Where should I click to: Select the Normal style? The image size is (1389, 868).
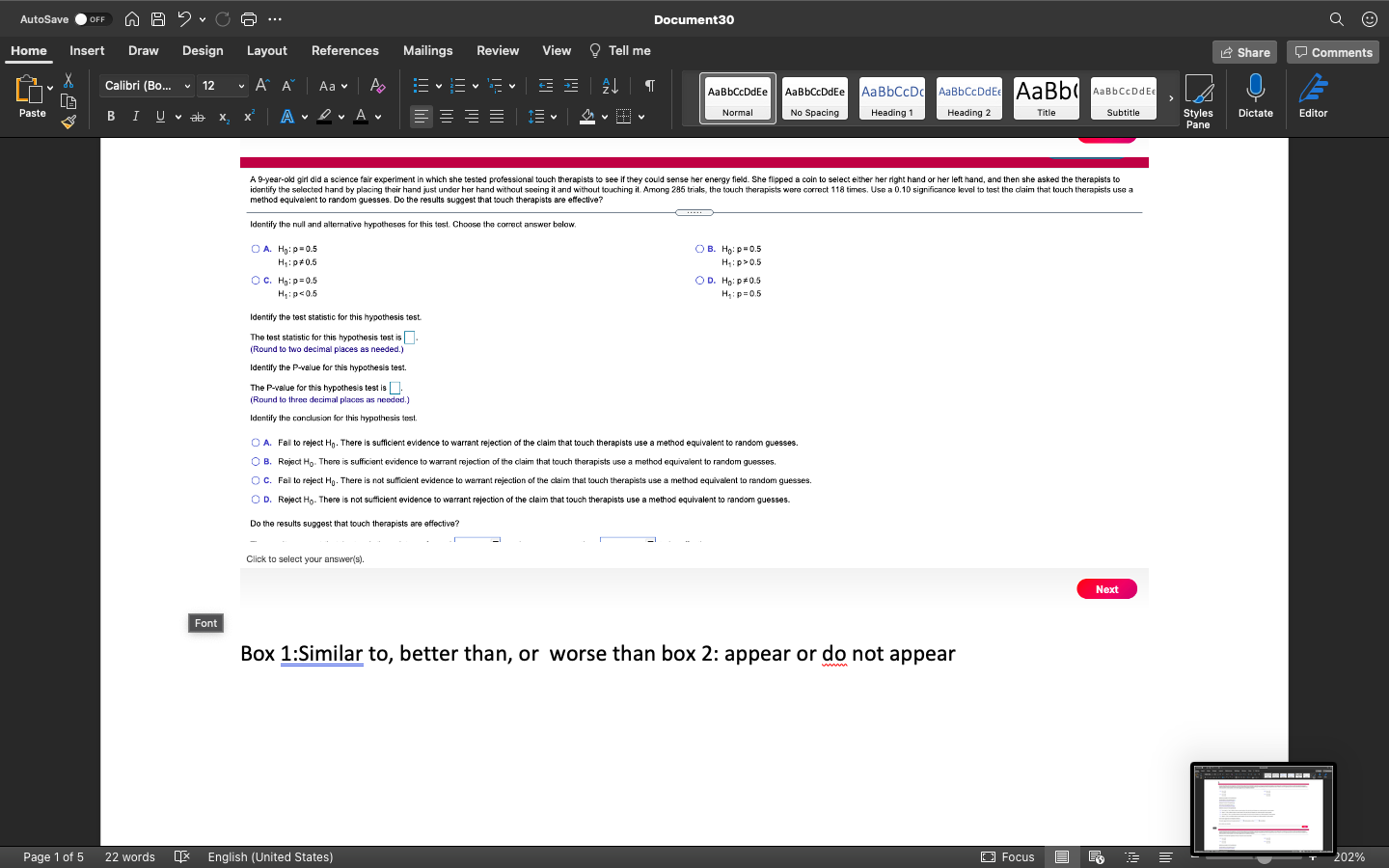(x=738, y=98)
